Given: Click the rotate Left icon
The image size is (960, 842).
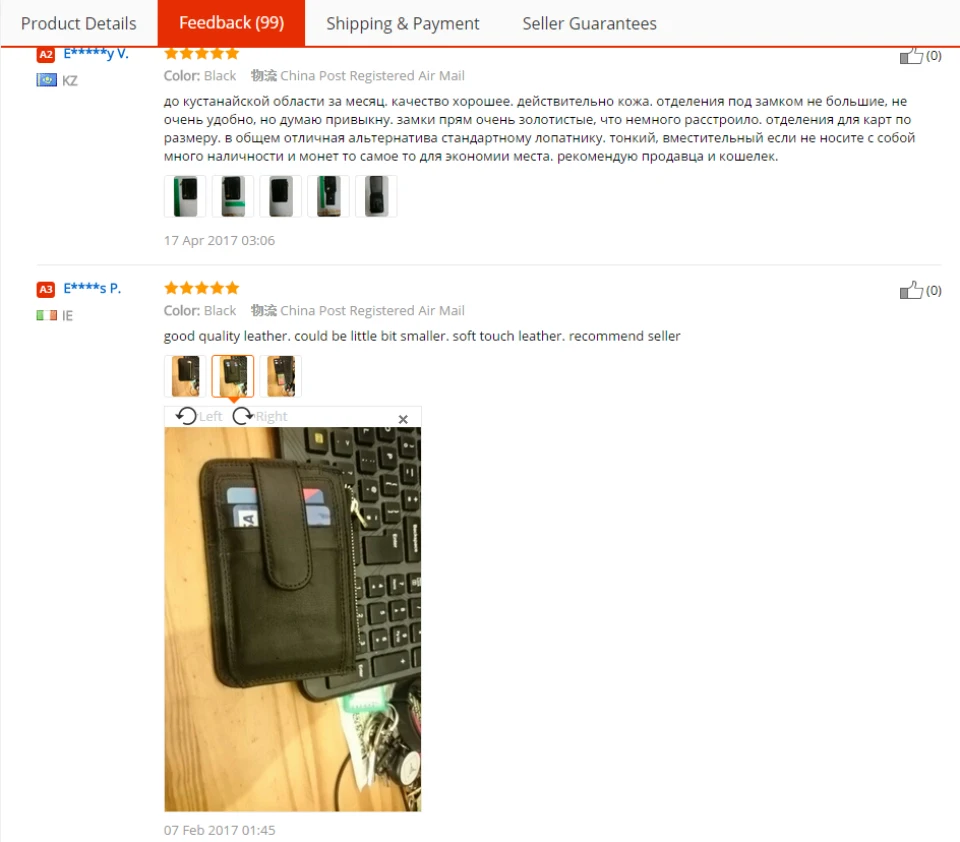Looking at the screenshot, I should [186, 416].
